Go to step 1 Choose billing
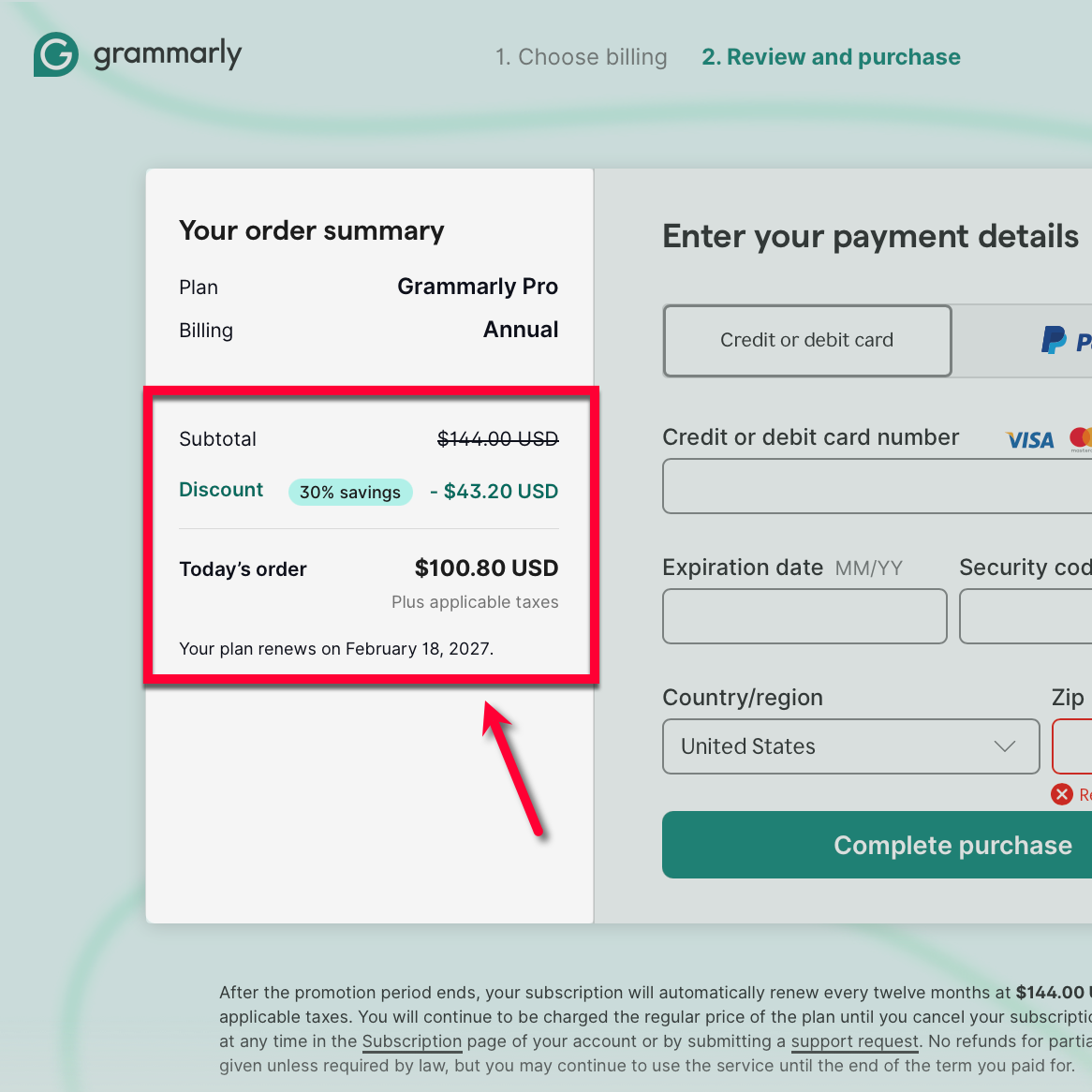 tap(581, 57)
